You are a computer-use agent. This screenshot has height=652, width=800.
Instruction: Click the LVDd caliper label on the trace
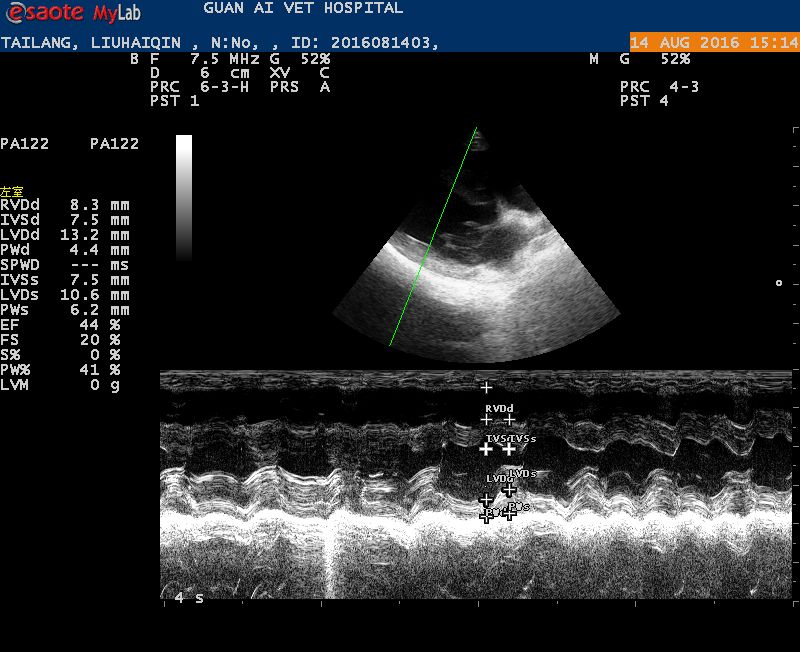click(499, 479)
